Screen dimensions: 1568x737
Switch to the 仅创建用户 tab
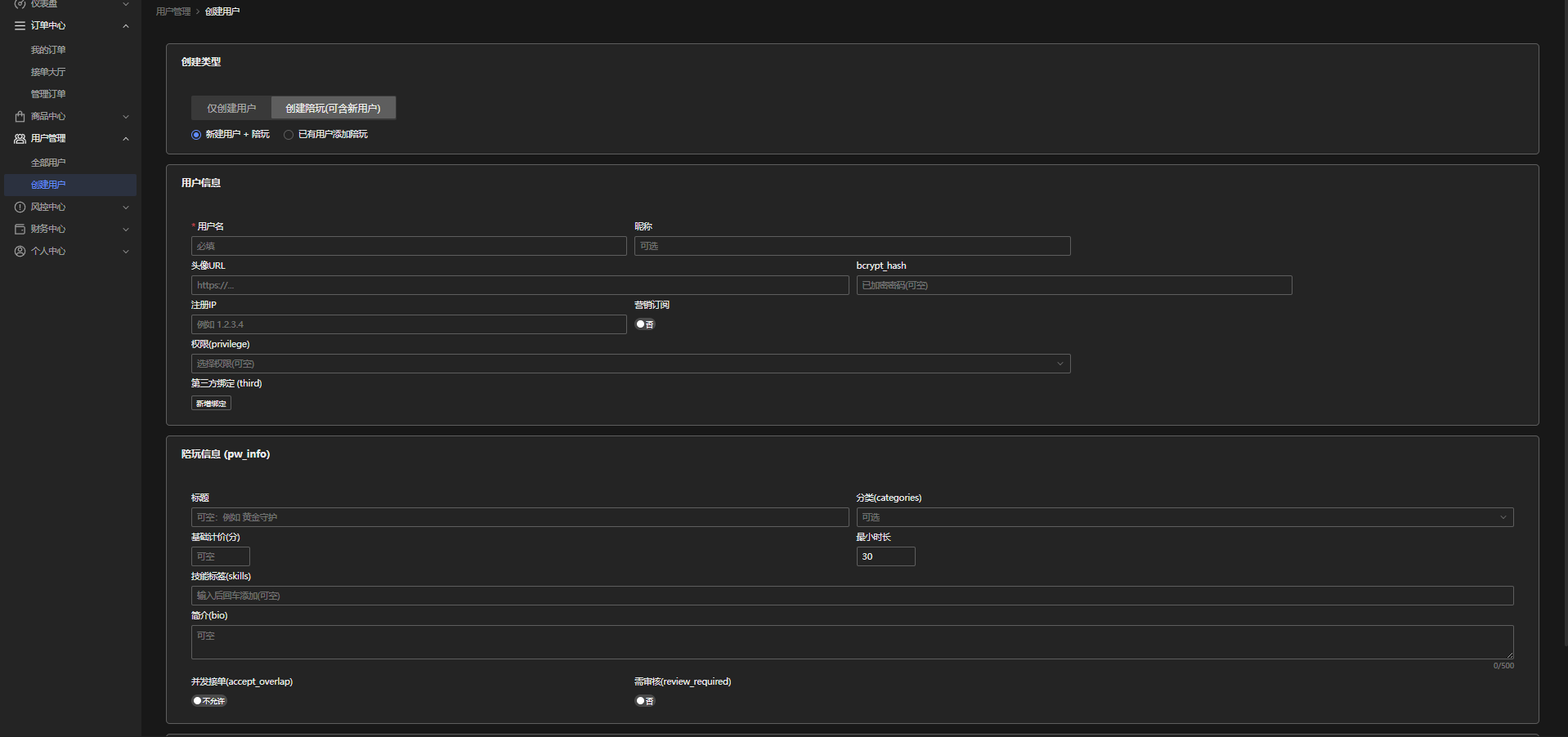pyautogui.click(x=231, y=109)
